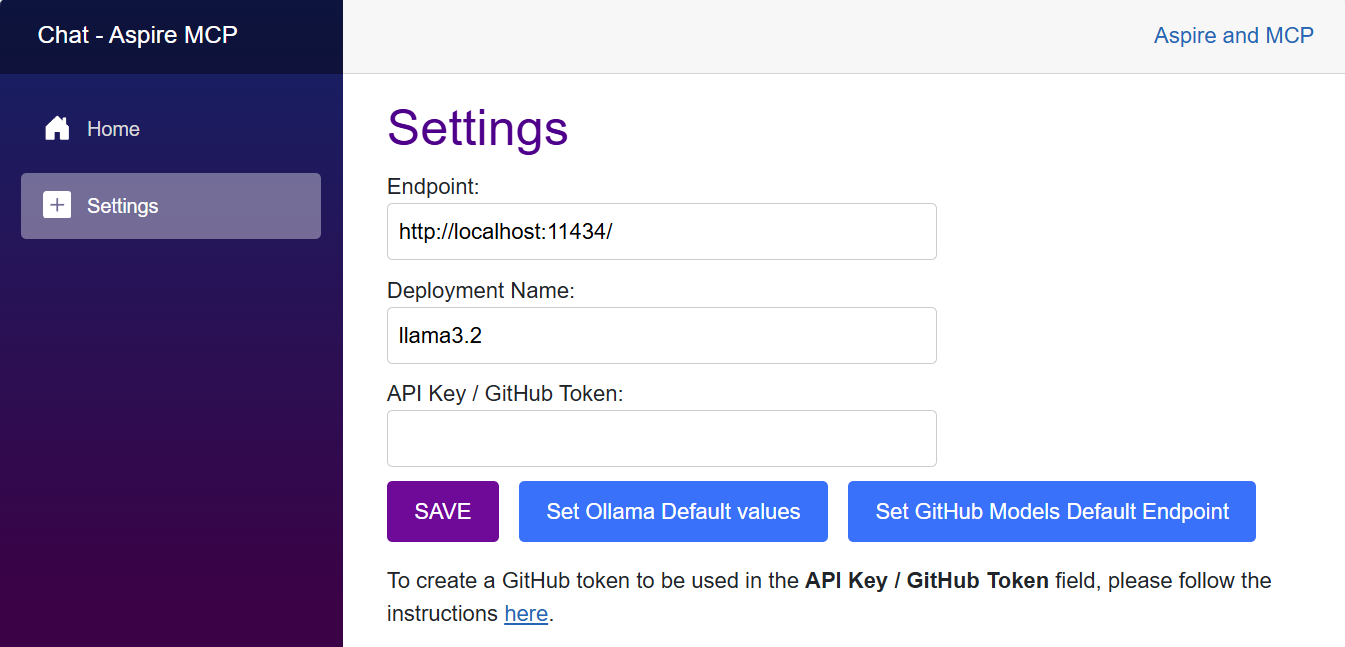This screenshot has width=1345, height=647.
Task: Click the Settings plus-square icon
Action: (57, 205)
